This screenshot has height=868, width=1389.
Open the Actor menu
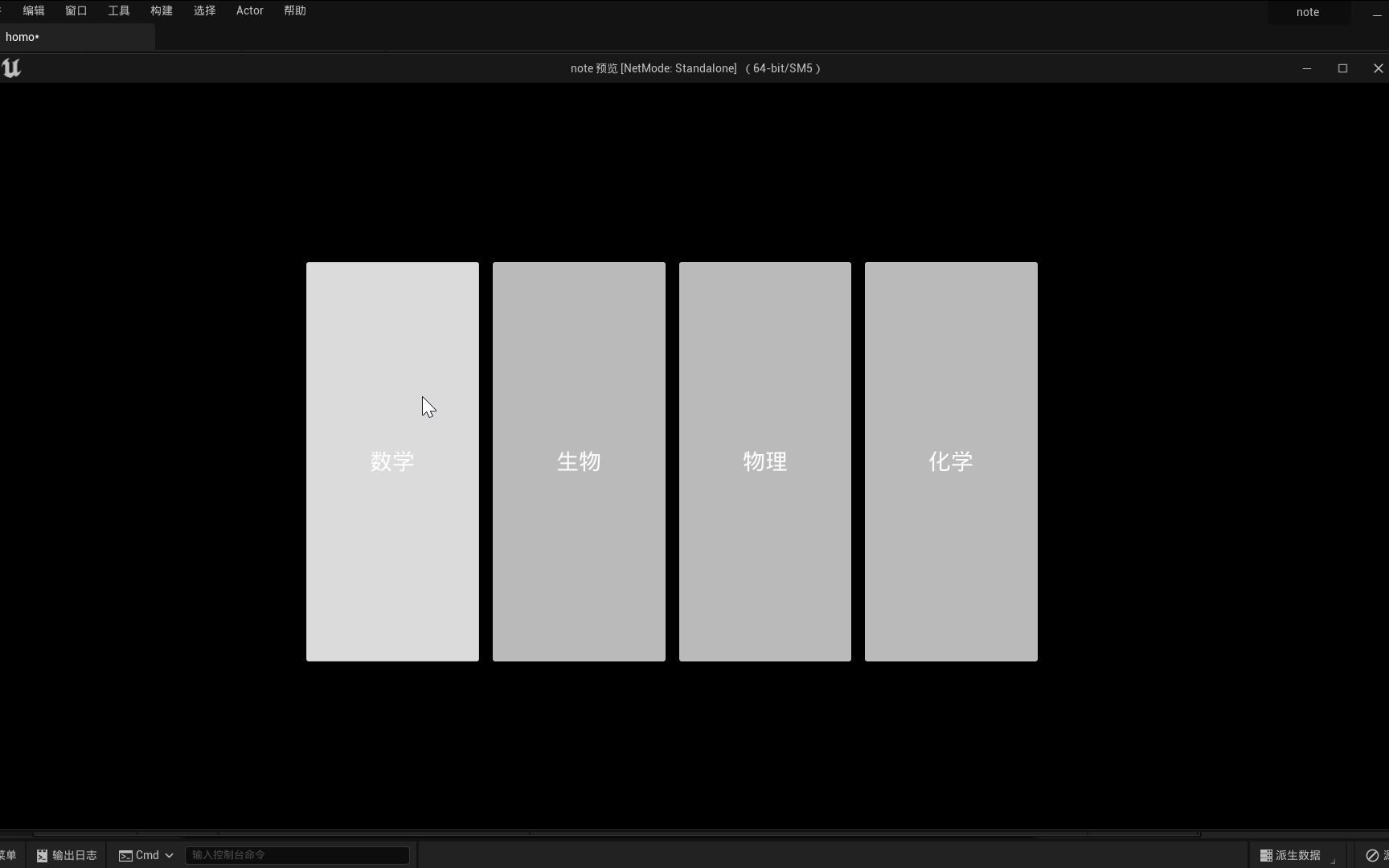(249, 10)
